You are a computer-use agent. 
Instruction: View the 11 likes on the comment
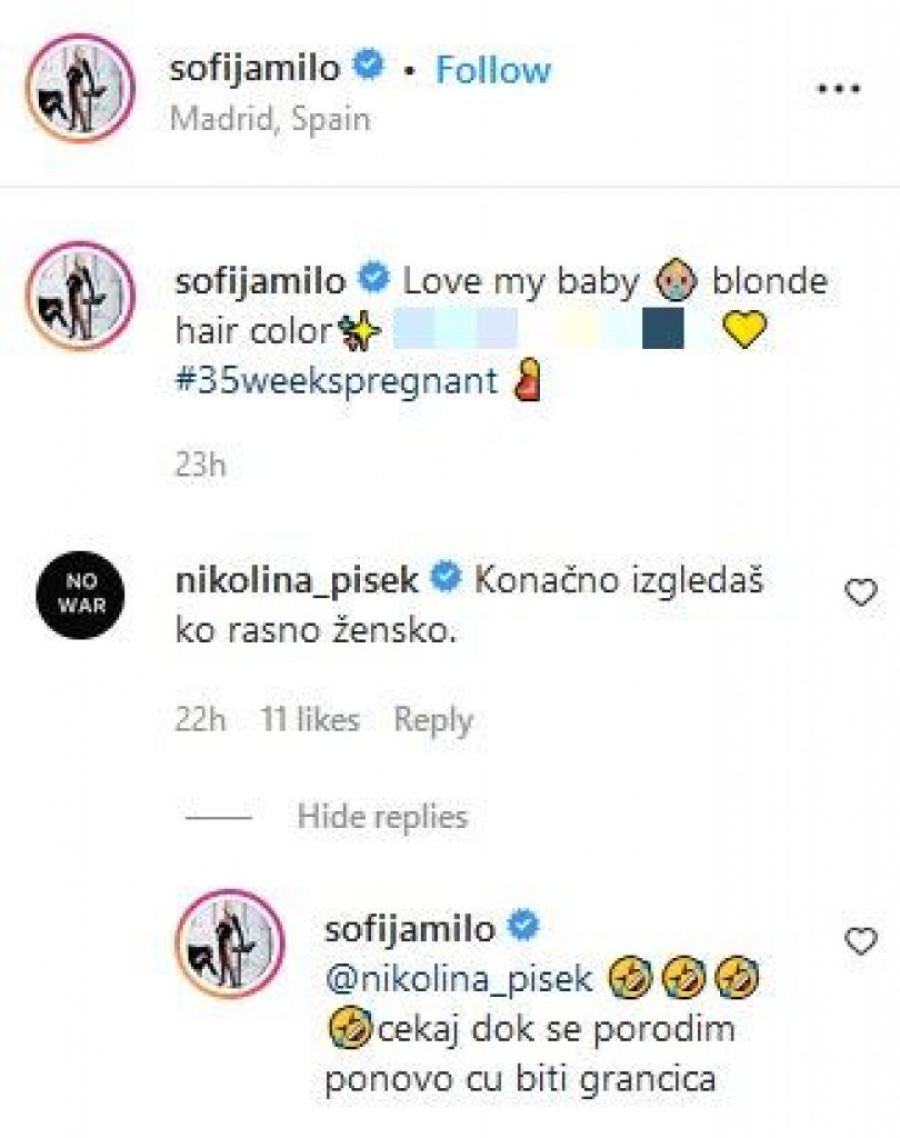point(309,720)
